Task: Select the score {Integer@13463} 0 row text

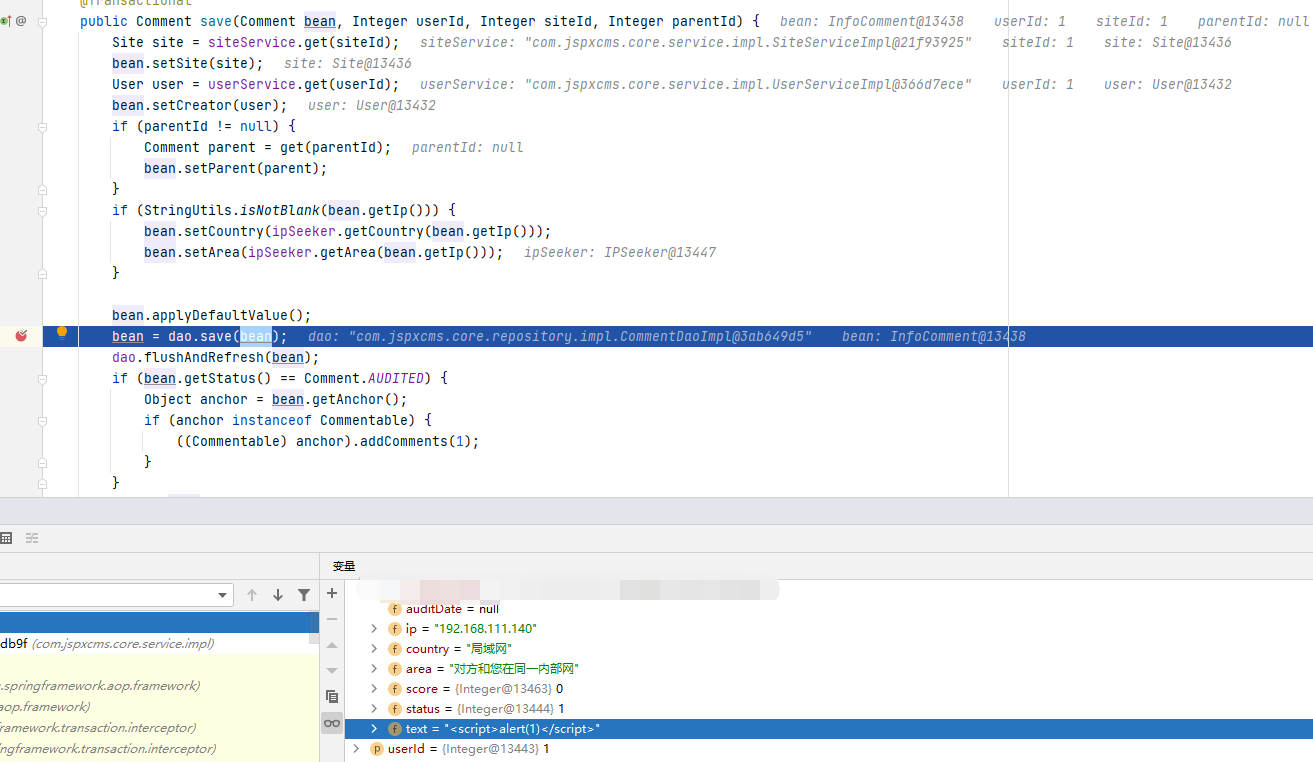Action: (x=484, y=689)
